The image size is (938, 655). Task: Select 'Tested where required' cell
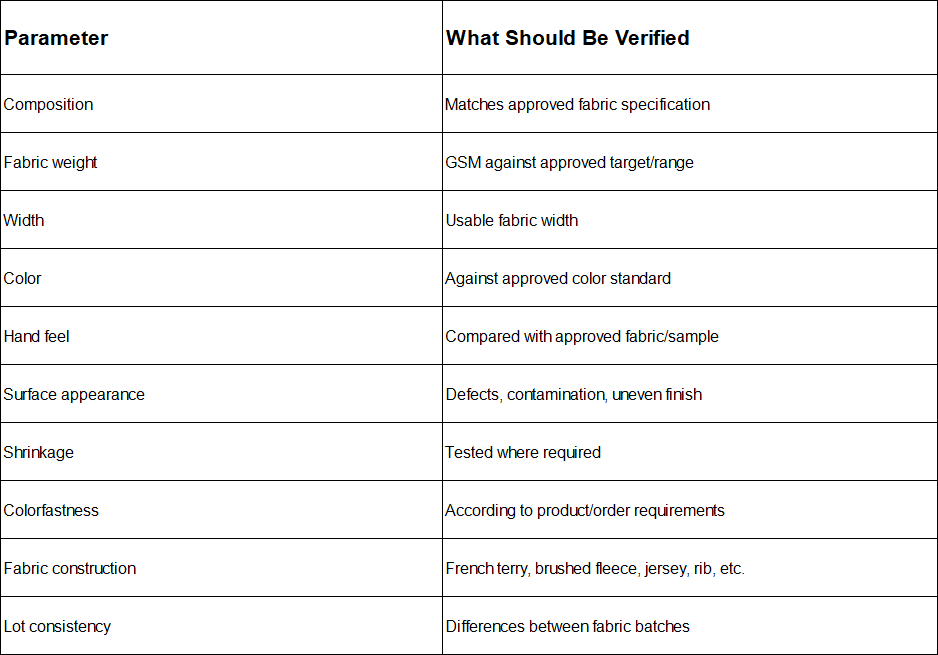coord(690,452)
